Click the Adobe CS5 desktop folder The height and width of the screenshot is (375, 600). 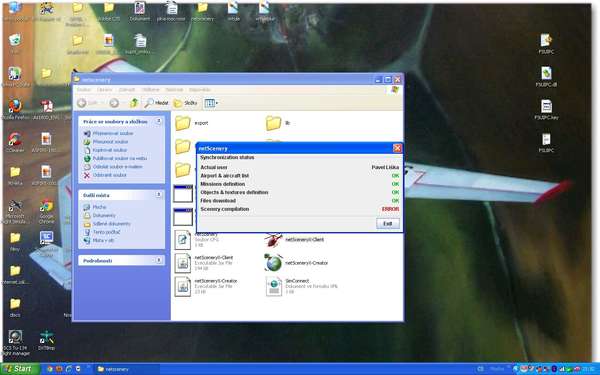109,11
